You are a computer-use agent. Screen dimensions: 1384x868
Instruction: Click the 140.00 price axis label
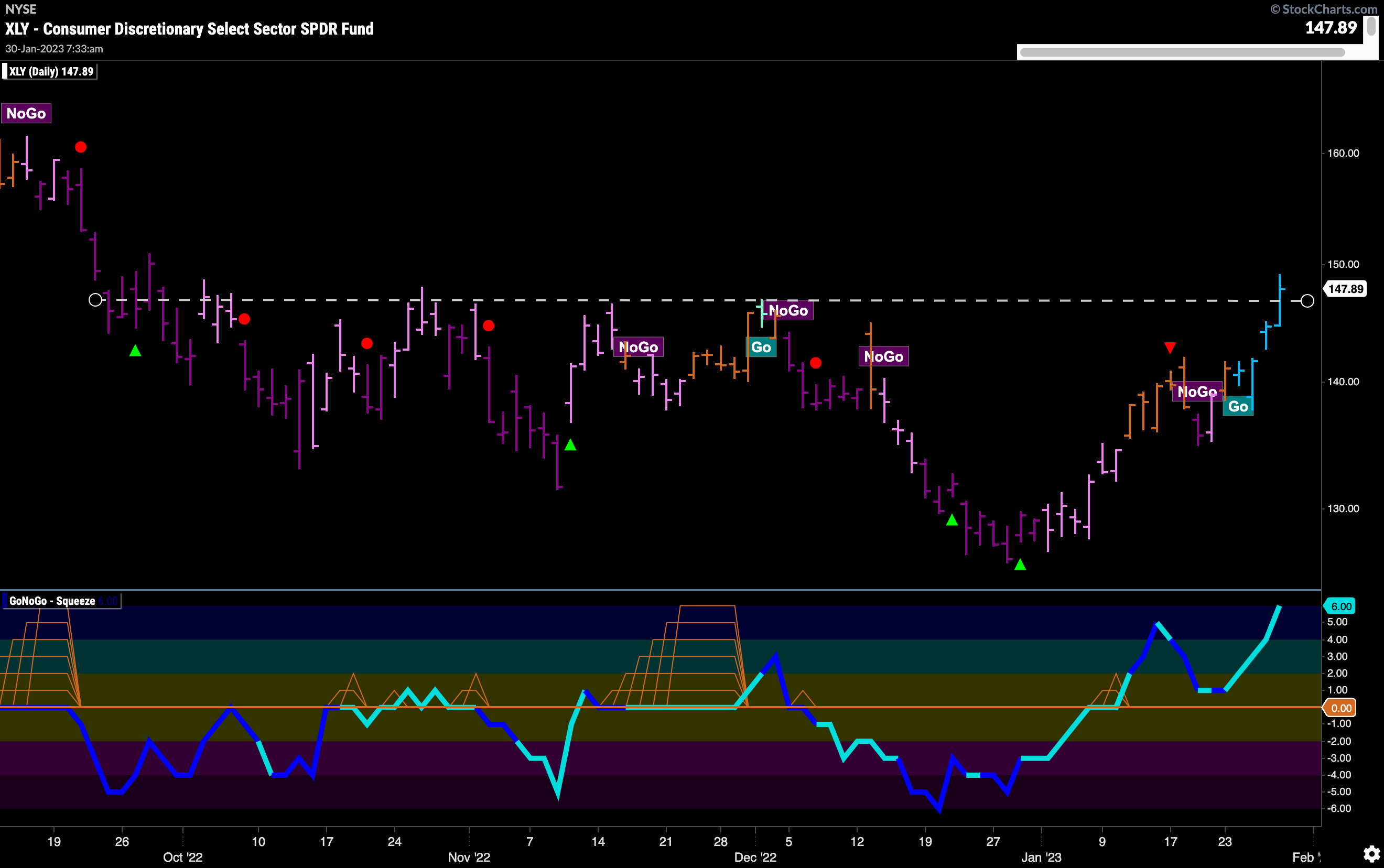point(1343,382)
